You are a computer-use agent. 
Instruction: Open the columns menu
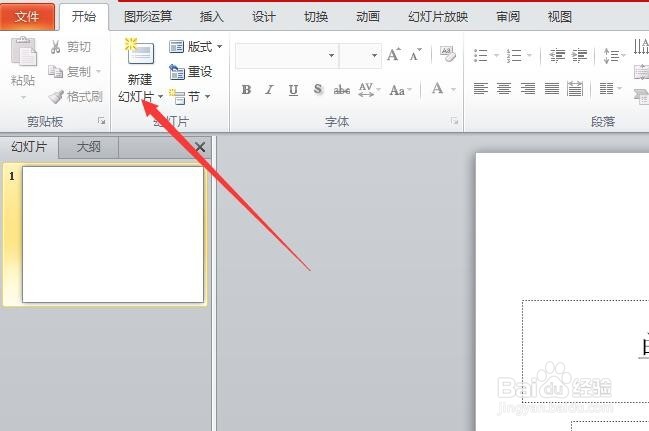click(611, 88)
